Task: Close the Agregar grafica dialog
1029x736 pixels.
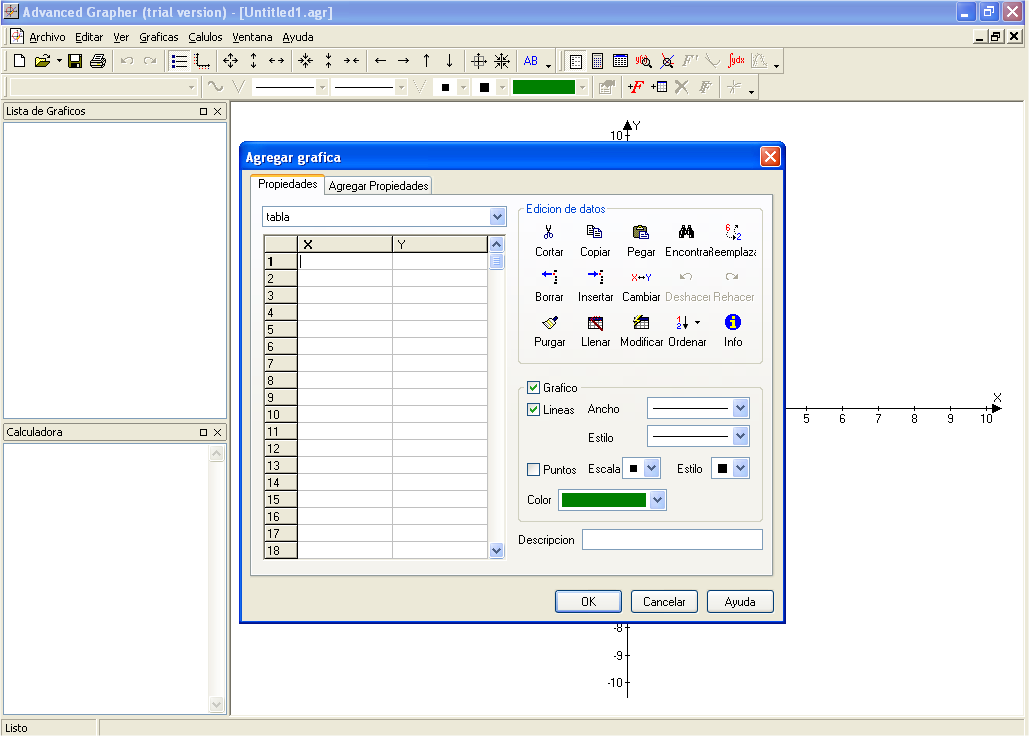Action: [770, 157]
